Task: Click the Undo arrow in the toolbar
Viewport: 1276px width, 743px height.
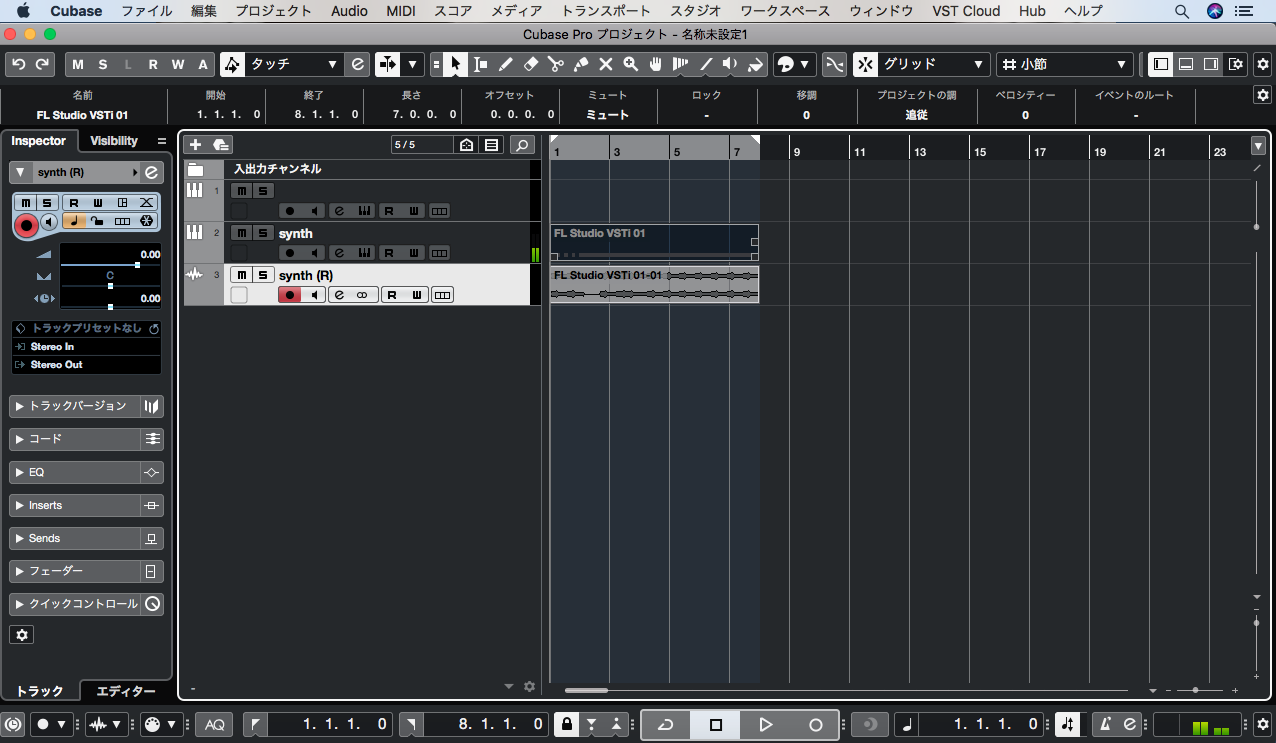Action: pos(18,64)
